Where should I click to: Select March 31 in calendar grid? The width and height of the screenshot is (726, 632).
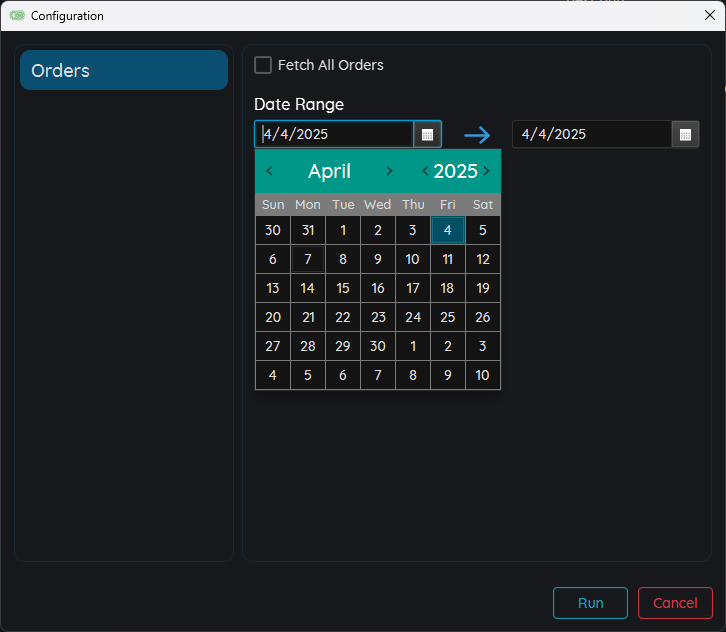point(308,230)
